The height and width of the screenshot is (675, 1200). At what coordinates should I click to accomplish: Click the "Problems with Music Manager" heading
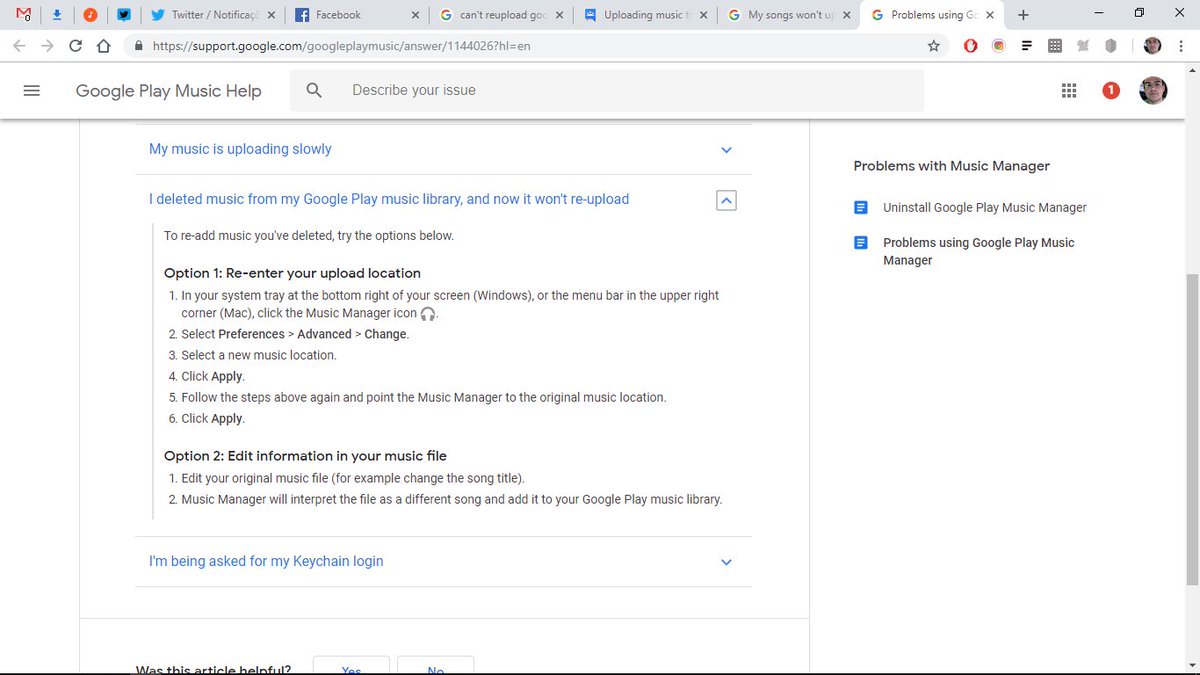pos(952,166)
